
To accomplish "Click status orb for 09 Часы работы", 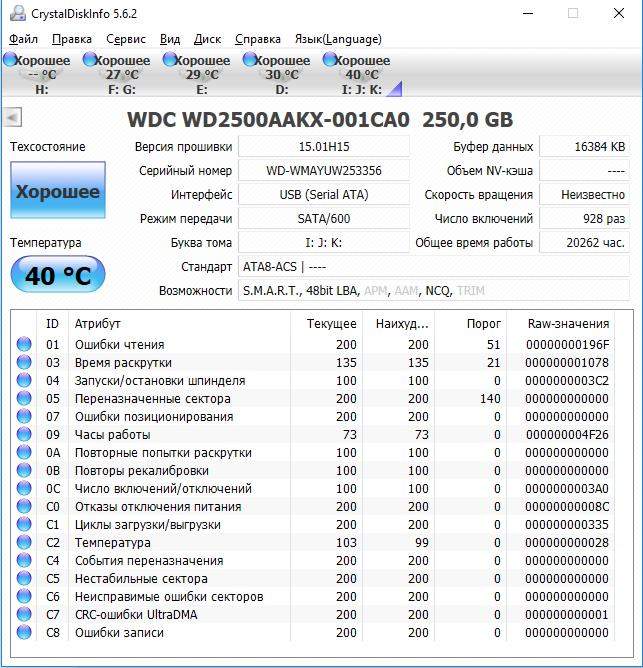I will [x=24, y=434].
